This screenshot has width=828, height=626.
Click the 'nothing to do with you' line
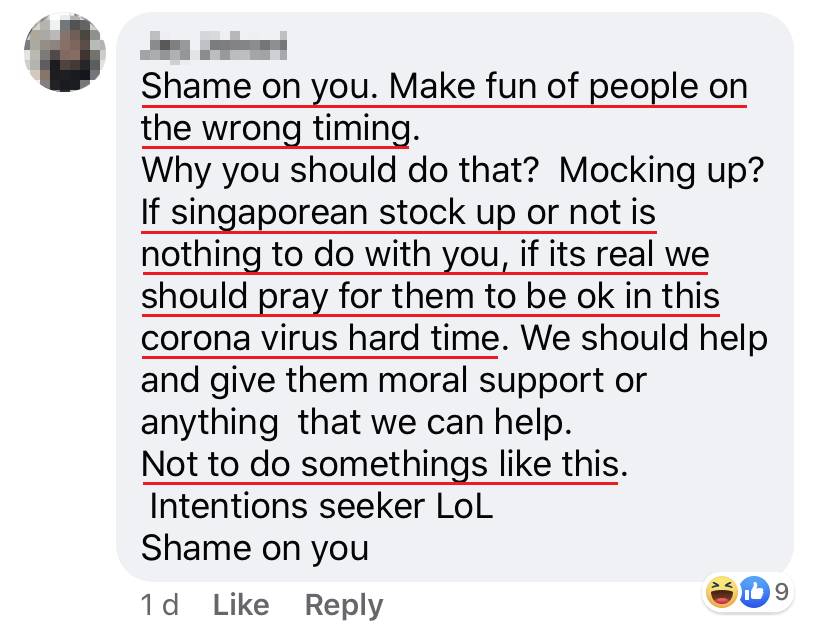coord(425,255)
